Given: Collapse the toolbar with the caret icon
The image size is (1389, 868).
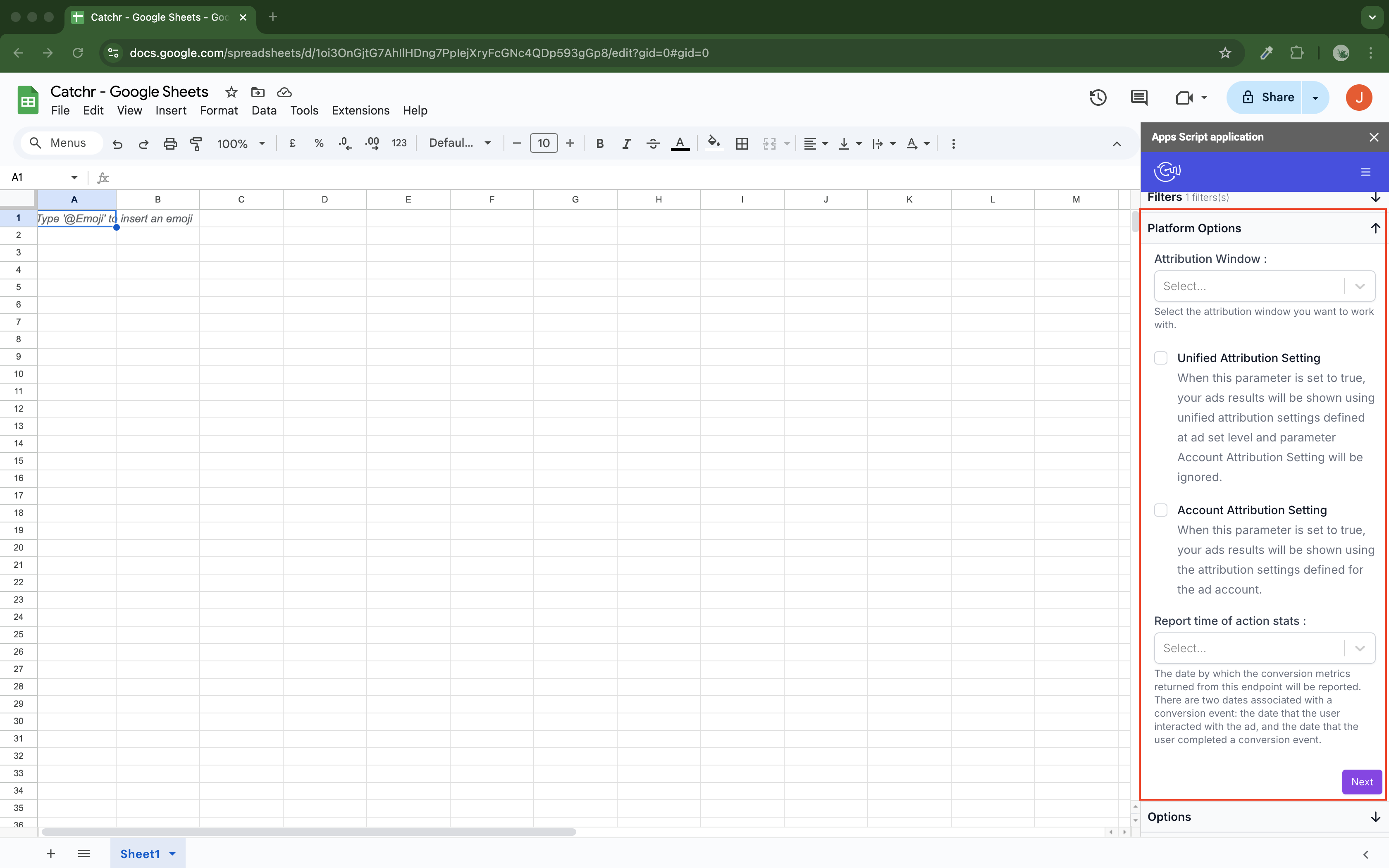Looking at the screenshot, I should [x=1117, y=143].
